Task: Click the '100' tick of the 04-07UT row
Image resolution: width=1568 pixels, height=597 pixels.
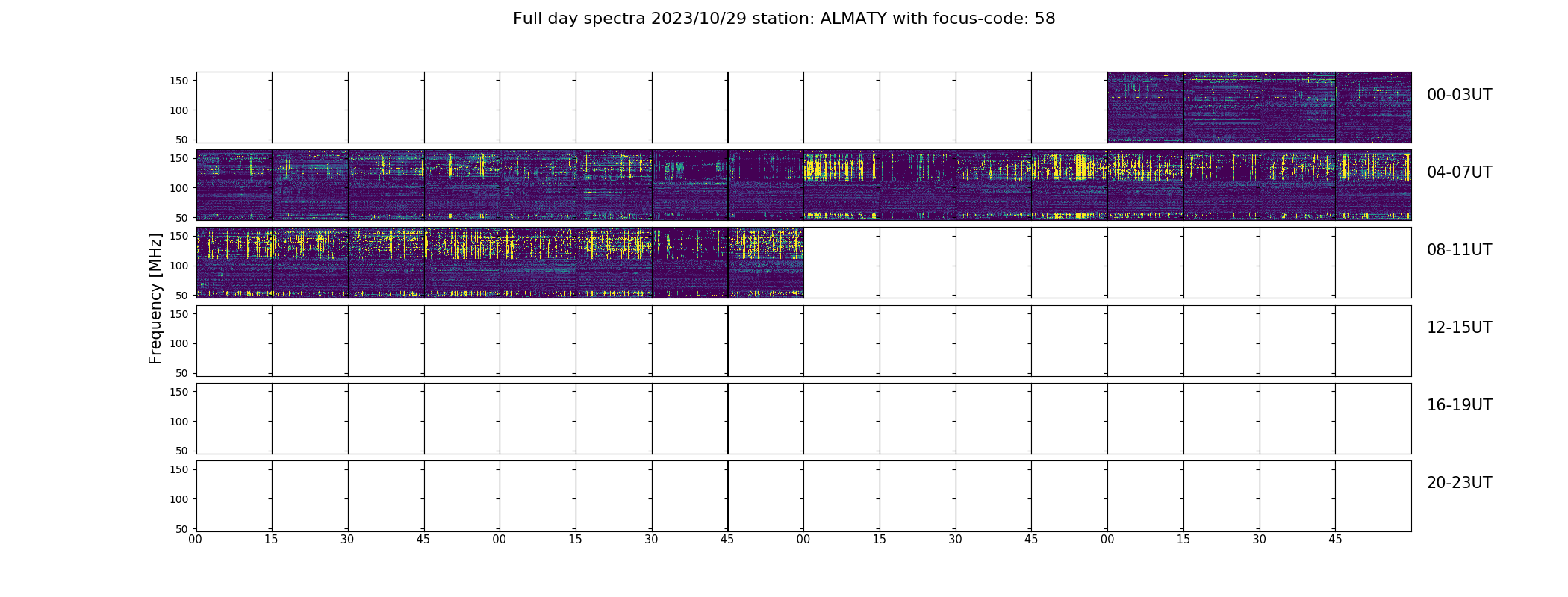Action: [179, 188]
